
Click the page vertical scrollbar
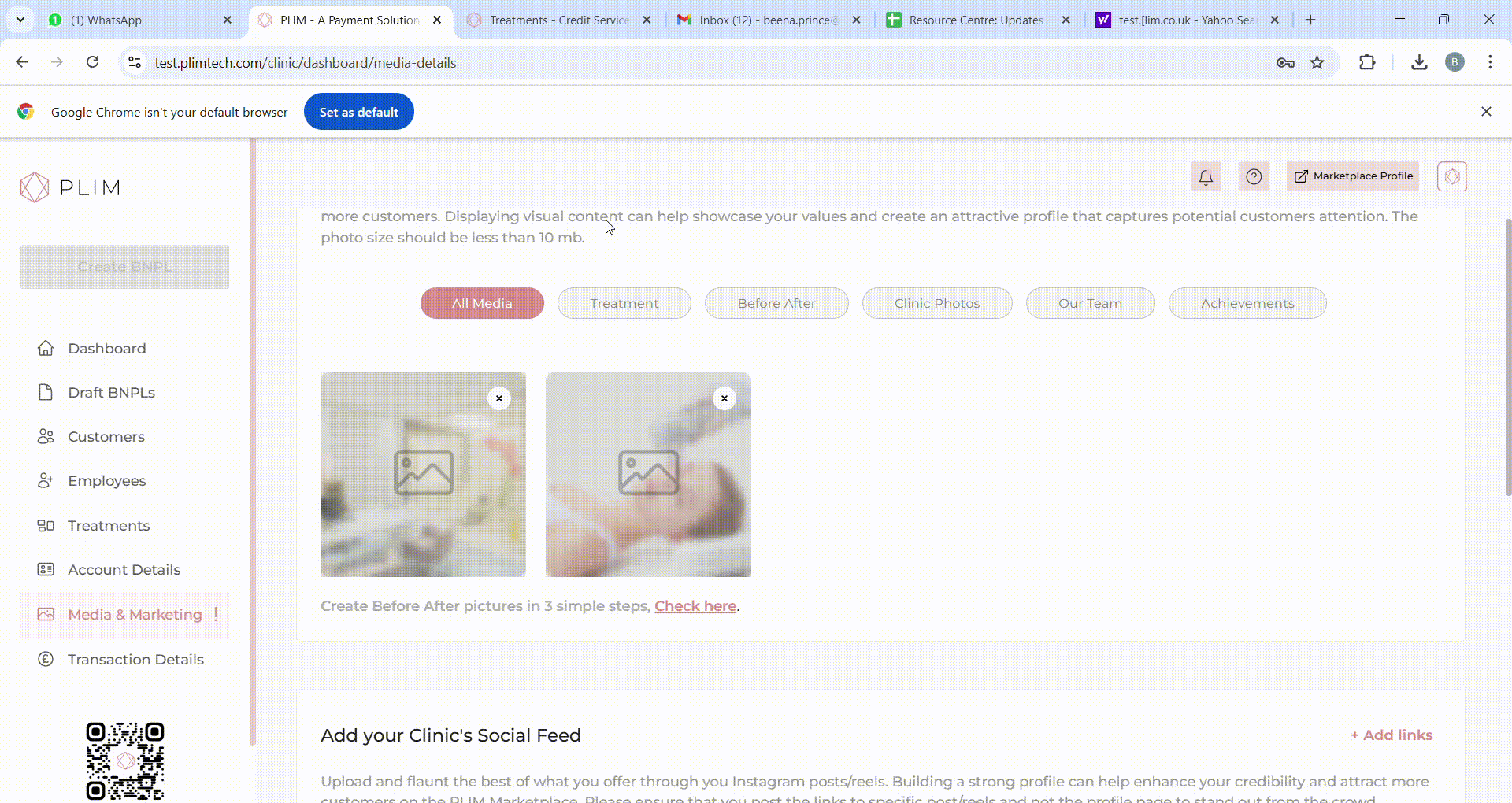coord(1507,357)
